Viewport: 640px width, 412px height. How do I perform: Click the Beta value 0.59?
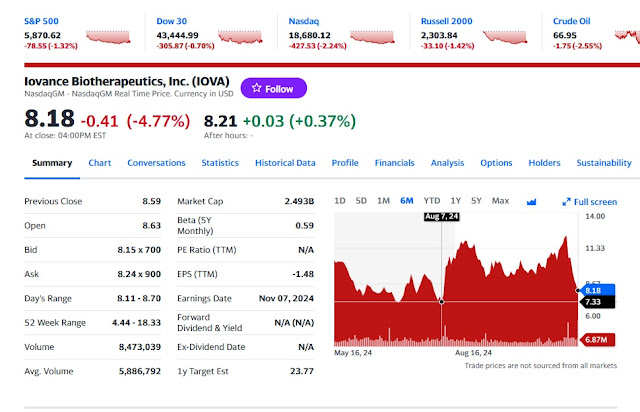click(304, 225)
